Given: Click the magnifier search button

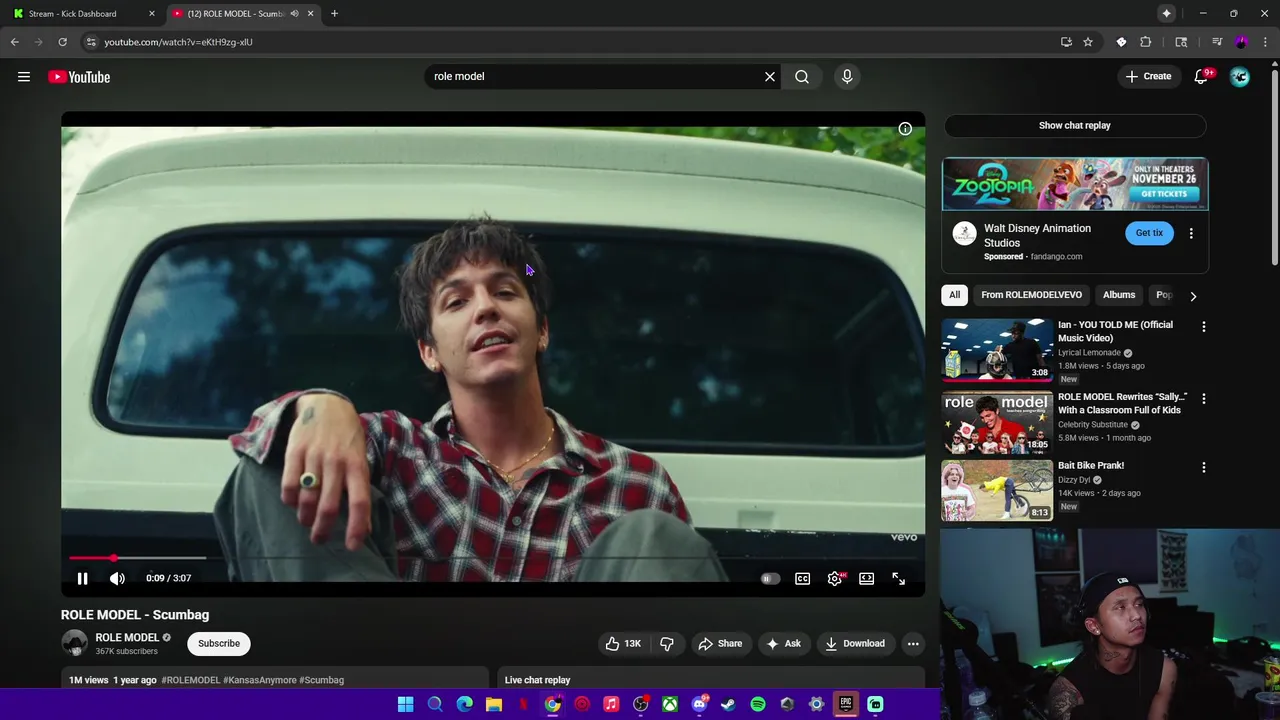Looking at the screenshot, I should point(802,76).
